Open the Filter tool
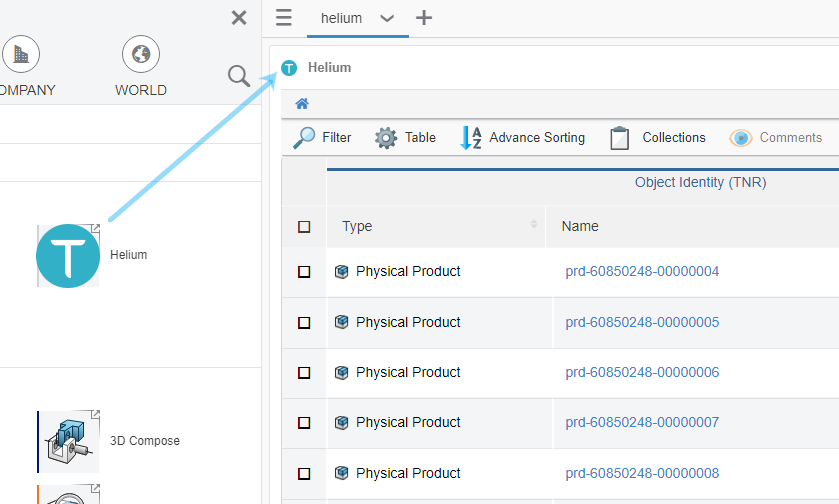The width and height of the screenshot is (839, 504). 322,138
